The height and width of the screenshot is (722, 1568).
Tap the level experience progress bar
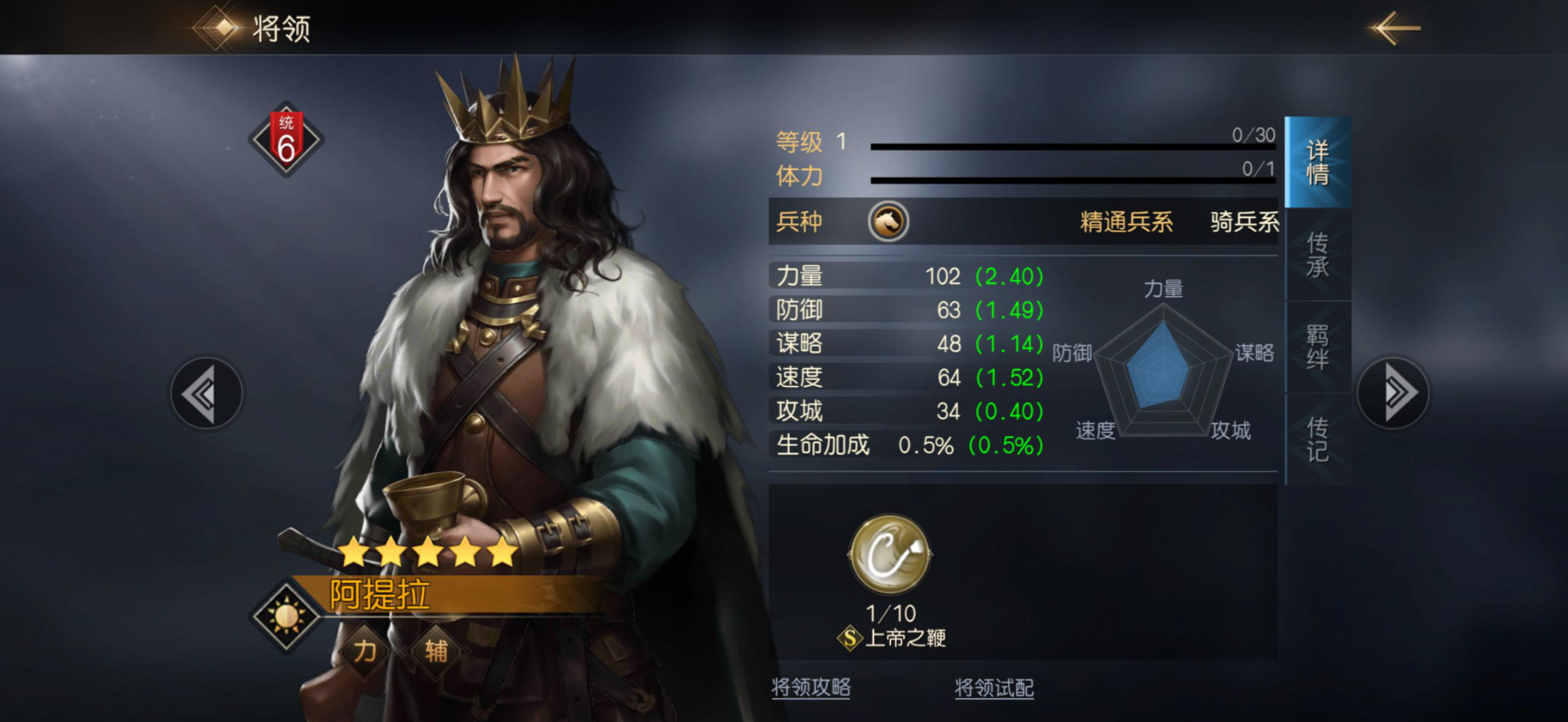point(1073,146)
